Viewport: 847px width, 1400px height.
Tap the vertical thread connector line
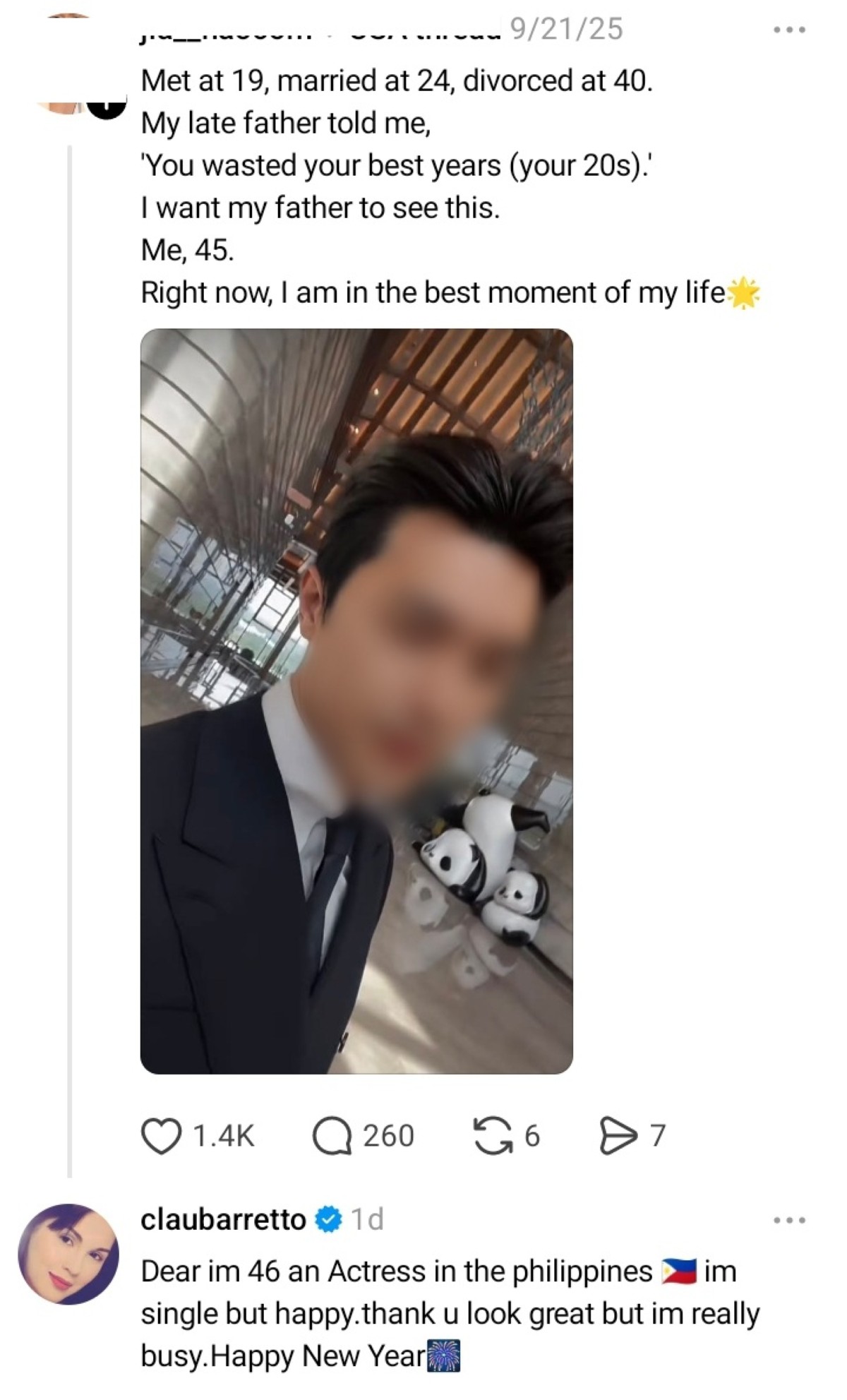coord(69,661)
